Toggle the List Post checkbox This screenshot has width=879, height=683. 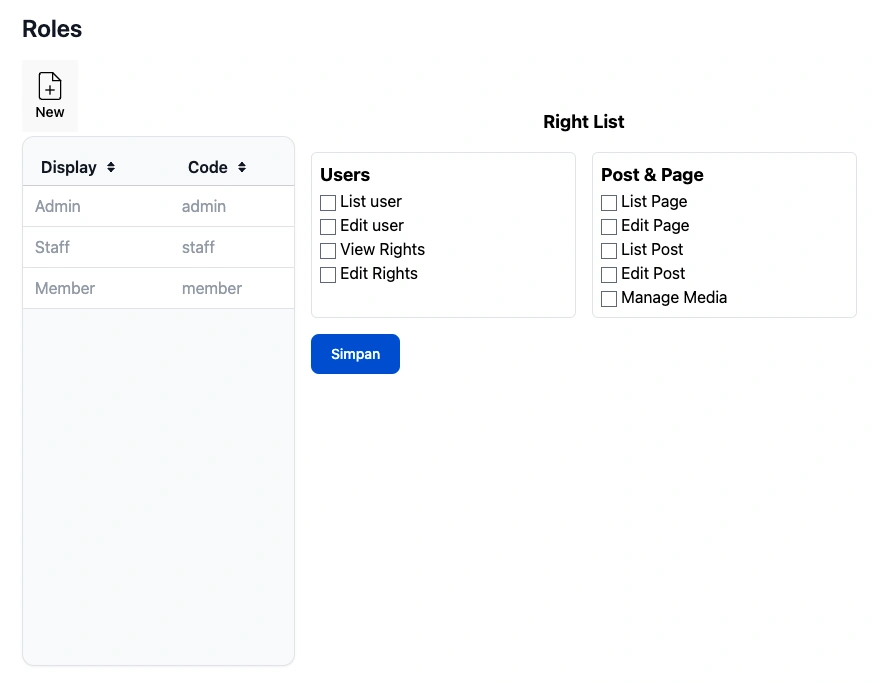(x=609, y=251)
